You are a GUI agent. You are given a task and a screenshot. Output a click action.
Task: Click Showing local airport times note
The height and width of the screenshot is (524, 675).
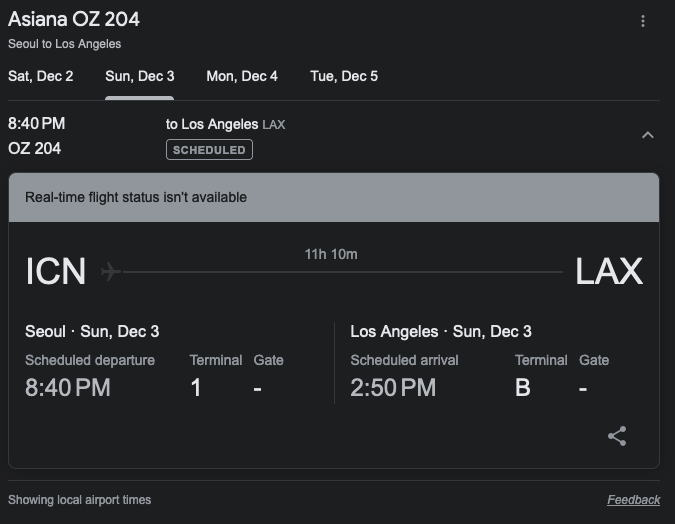(80, 500)
